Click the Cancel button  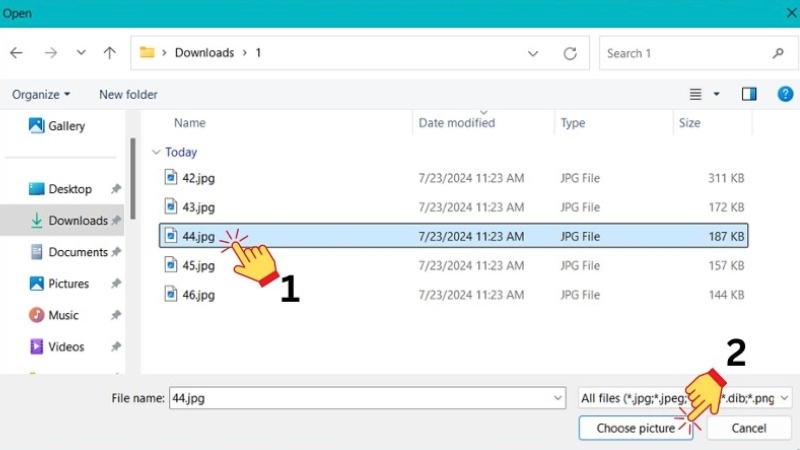748,428
